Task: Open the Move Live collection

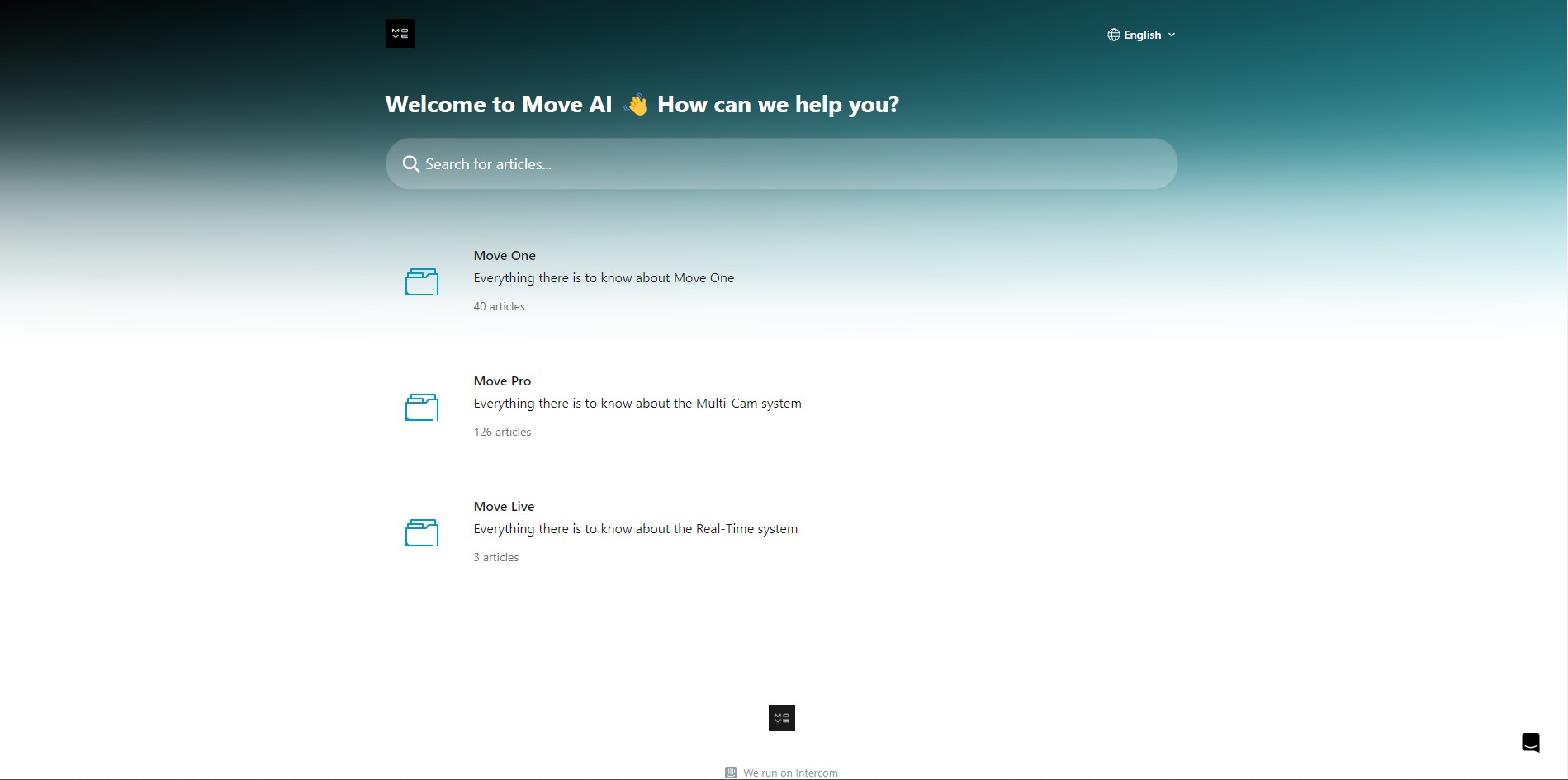Action: coord(781,532)
